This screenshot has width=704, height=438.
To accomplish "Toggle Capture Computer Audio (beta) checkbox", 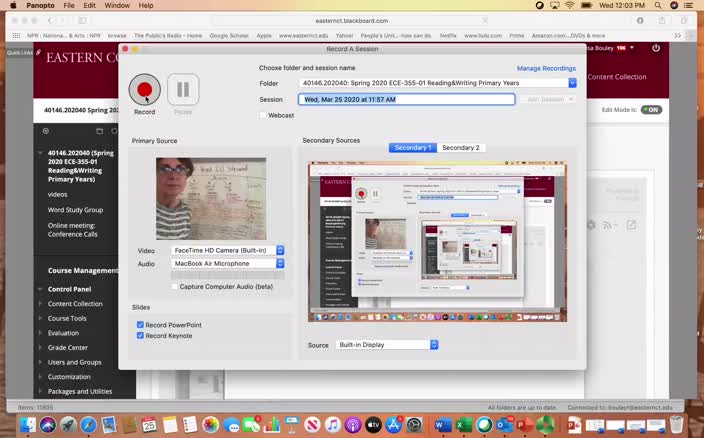I will point(173,286).
